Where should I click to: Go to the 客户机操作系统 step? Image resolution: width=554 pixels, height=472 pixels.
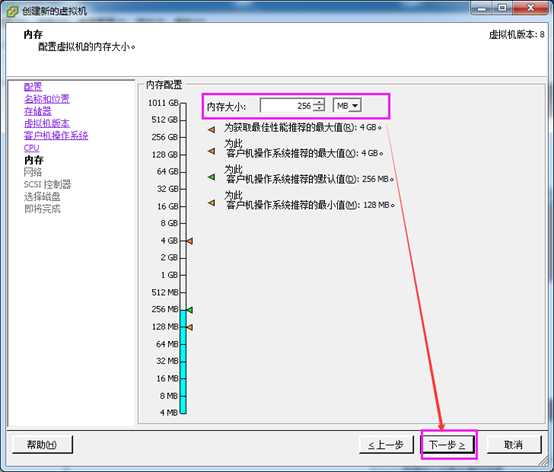56,135
